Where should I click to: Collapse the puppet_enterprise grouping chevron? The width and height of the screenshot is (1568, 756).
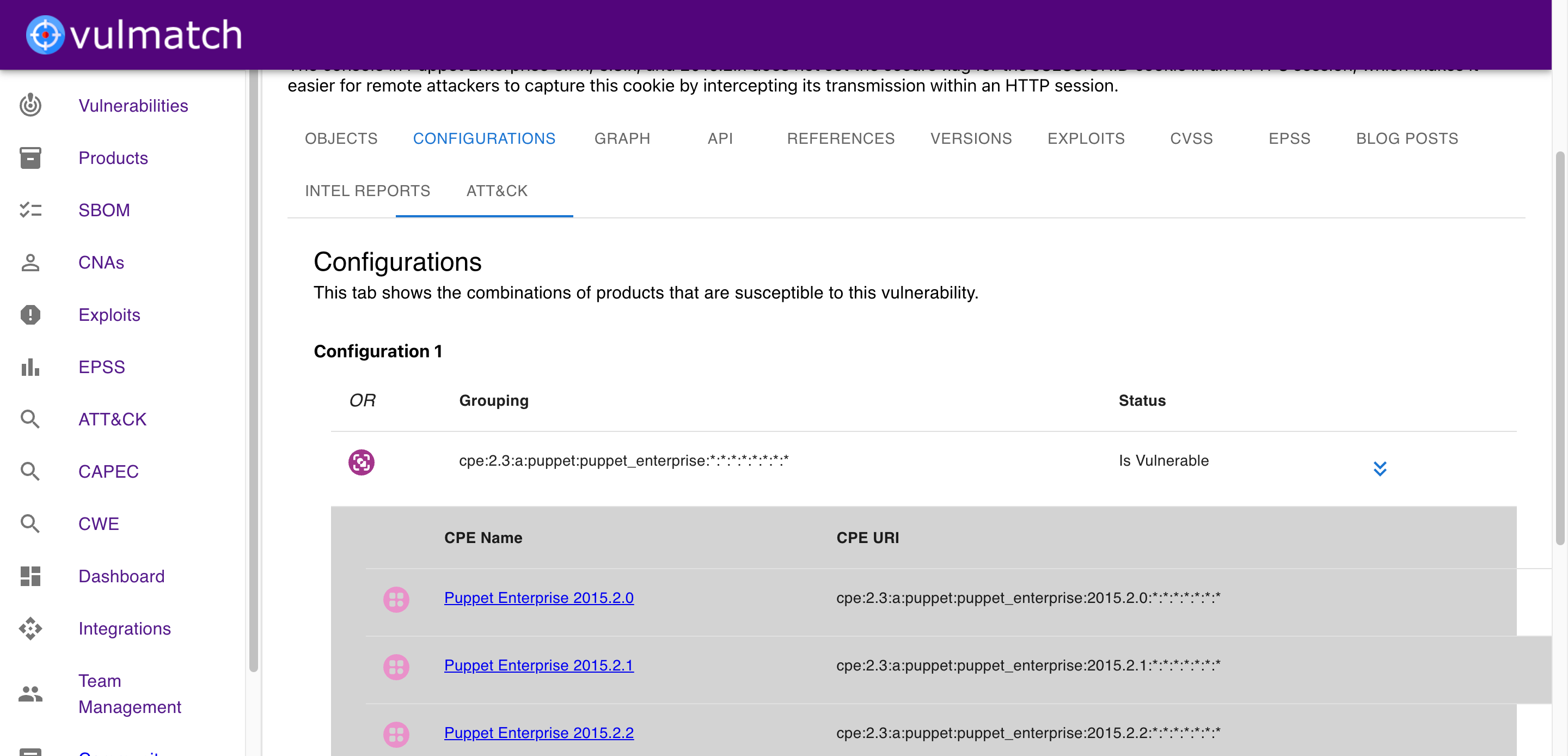[x=1379, y=468]
